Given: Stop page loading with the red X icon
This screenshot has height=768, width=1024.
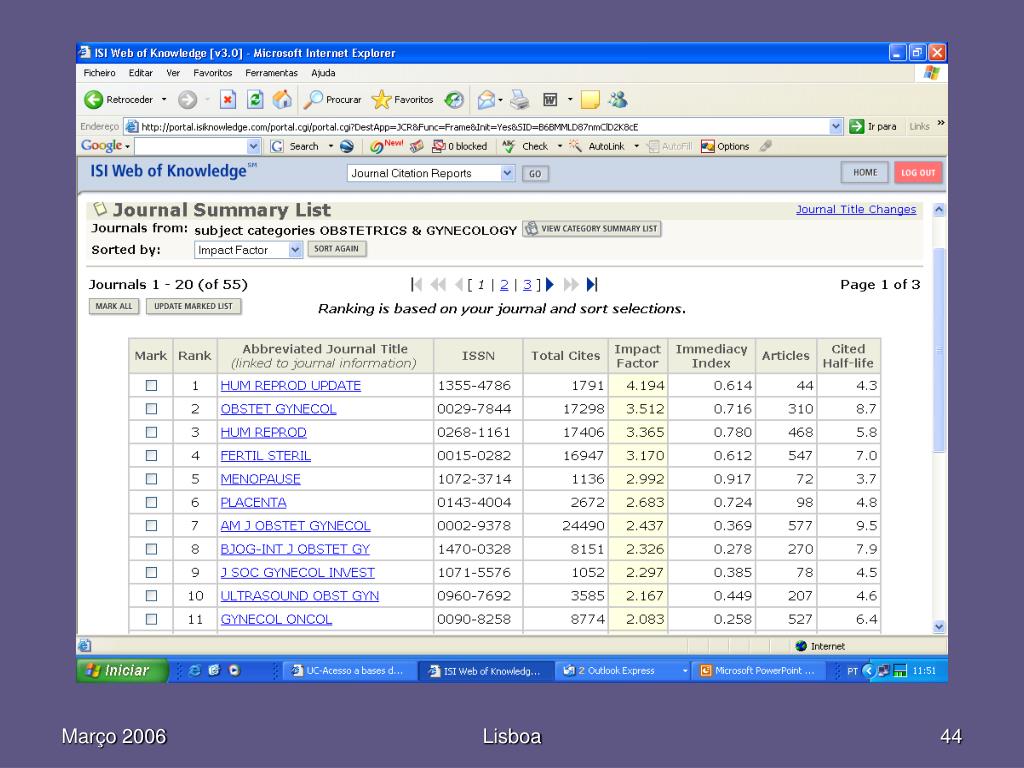Looking at the screenshot, I should click(x=227, y=99).
